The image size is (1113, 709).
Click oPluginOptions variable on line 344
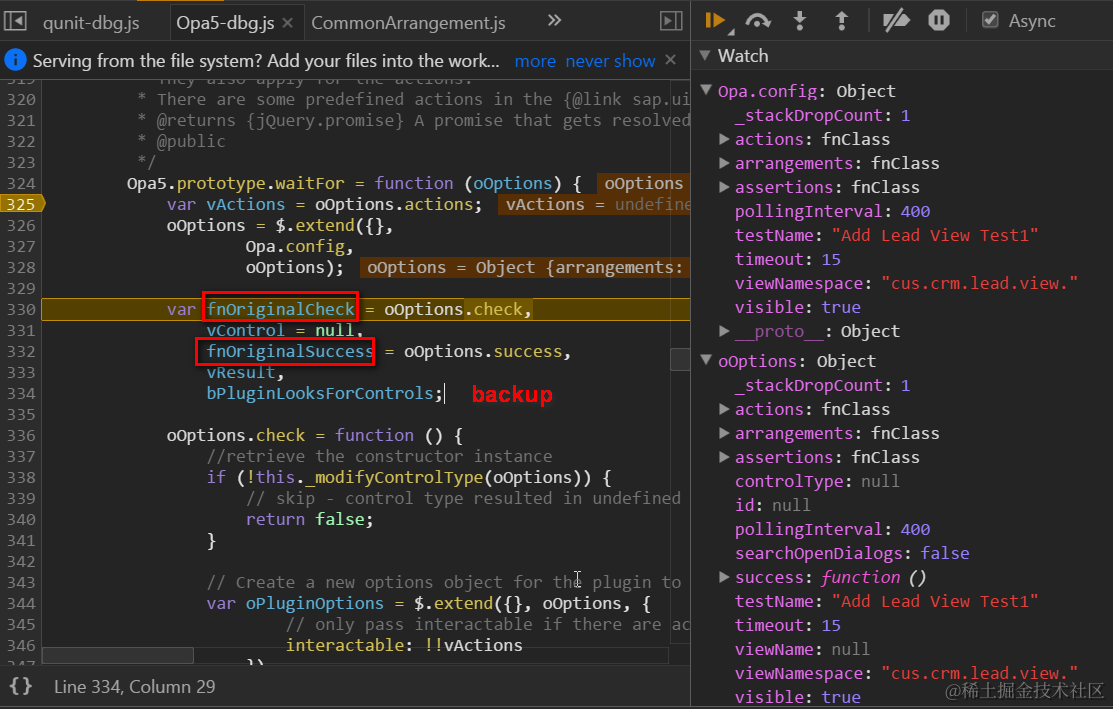(314, 603)
